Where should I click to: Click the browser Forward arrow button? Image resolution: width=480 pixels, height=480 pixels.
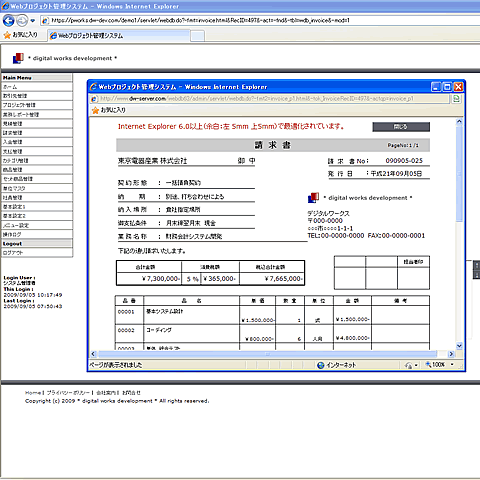[x=22, y=21]
